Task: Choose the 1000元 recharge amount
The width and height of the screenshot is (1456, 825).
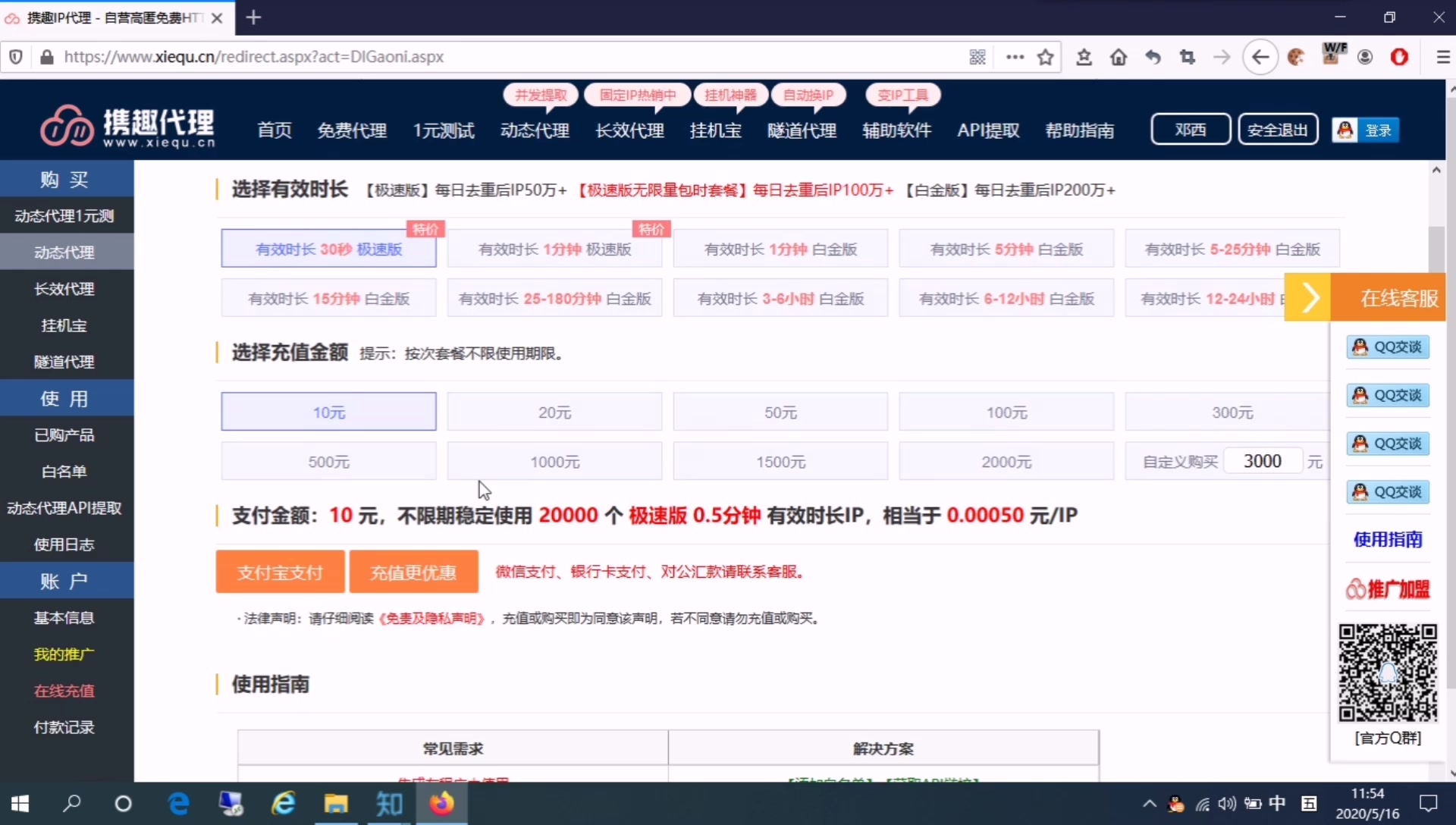Action: [x=554, y=461]
